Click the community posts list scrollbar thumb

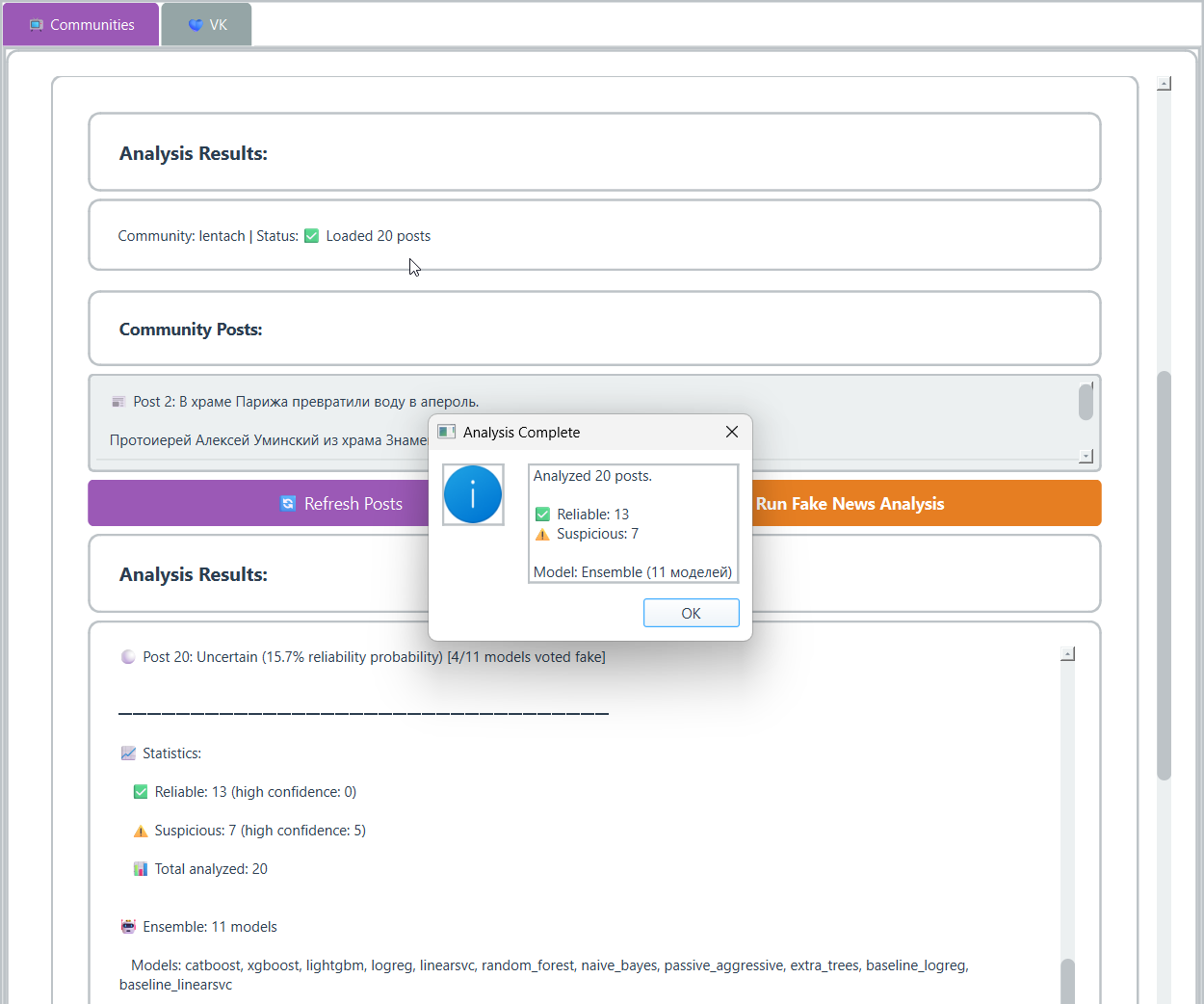[x=1086, y=402]
